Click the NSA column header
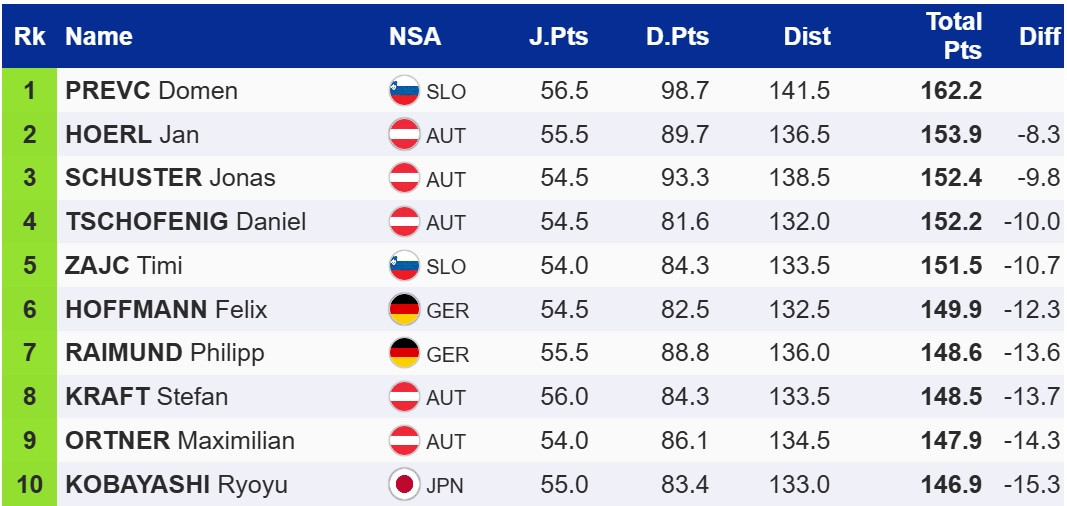 [414, 37]
